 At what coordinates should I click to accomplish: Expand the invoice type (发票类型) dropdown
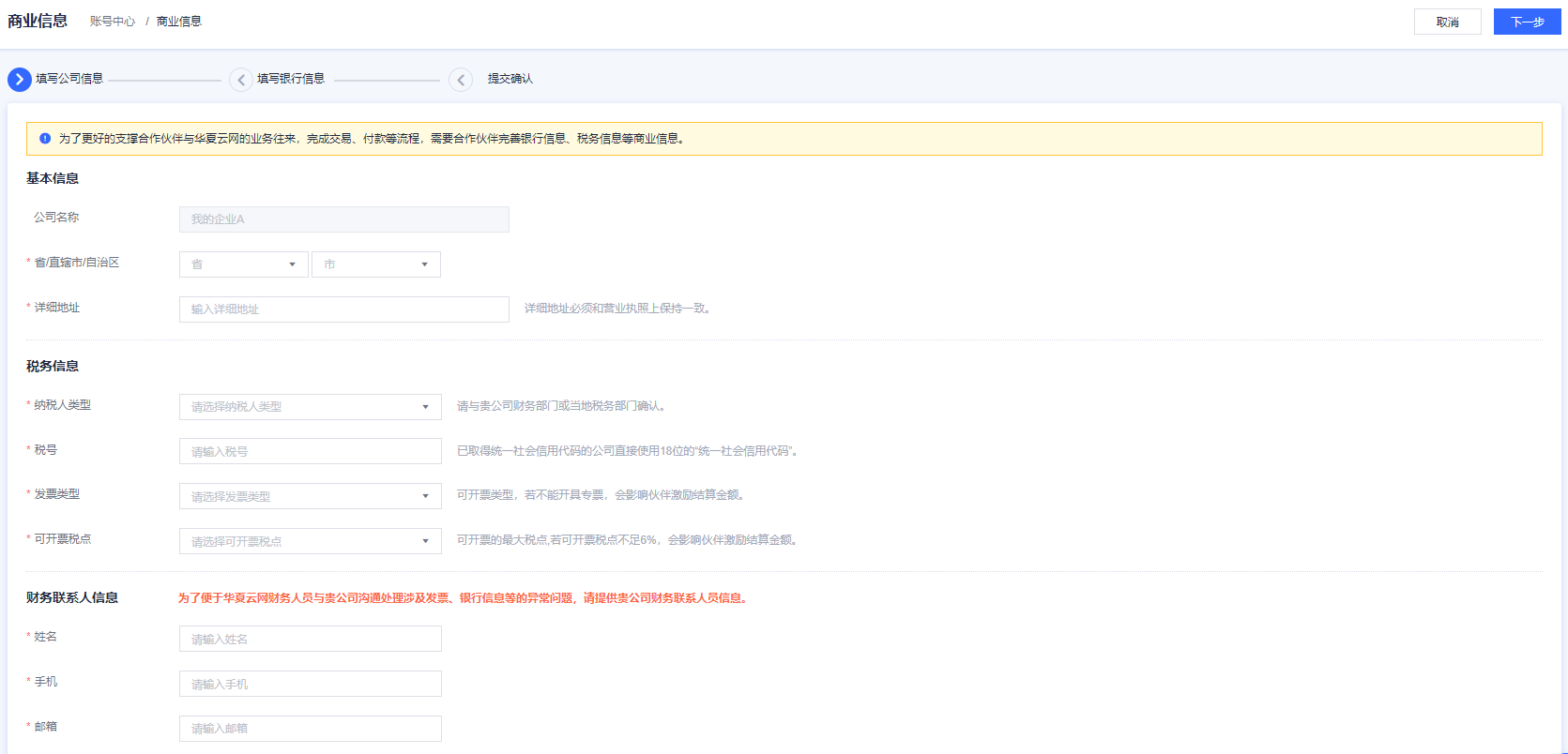[x=310, y=496]
